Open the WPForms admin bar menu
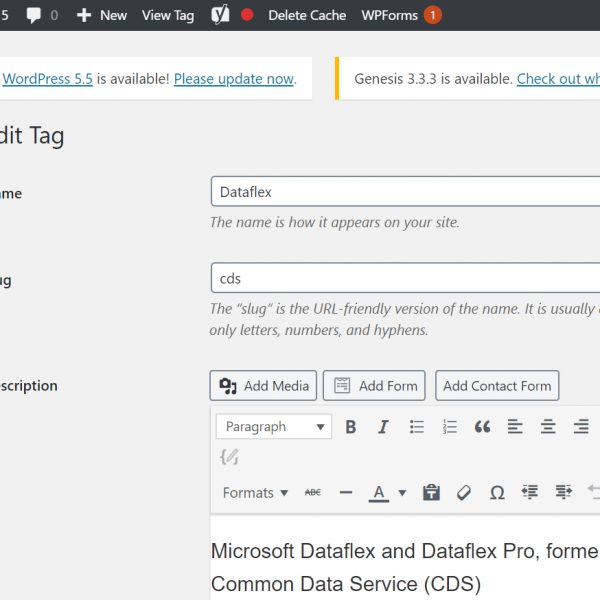 [390, 15]
